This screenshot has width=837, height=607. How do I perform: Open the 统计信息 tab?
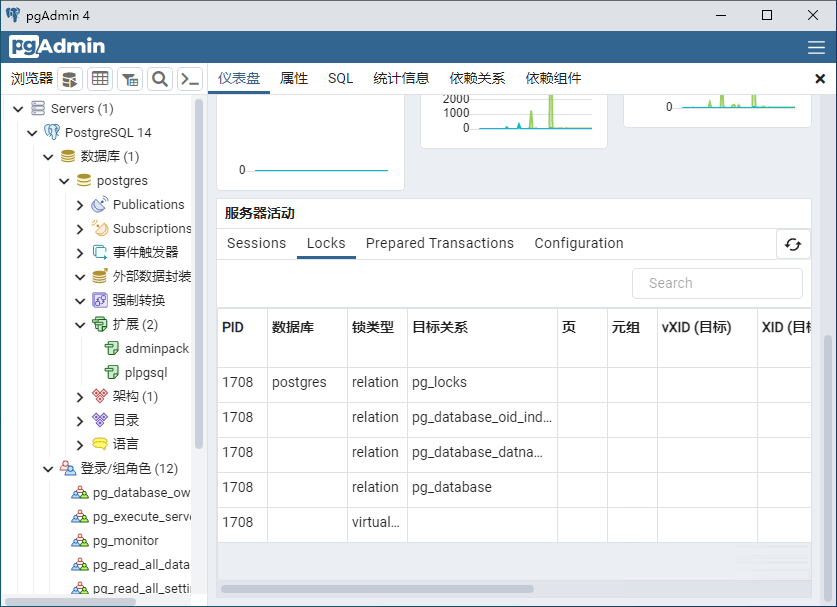pos(401,78)
